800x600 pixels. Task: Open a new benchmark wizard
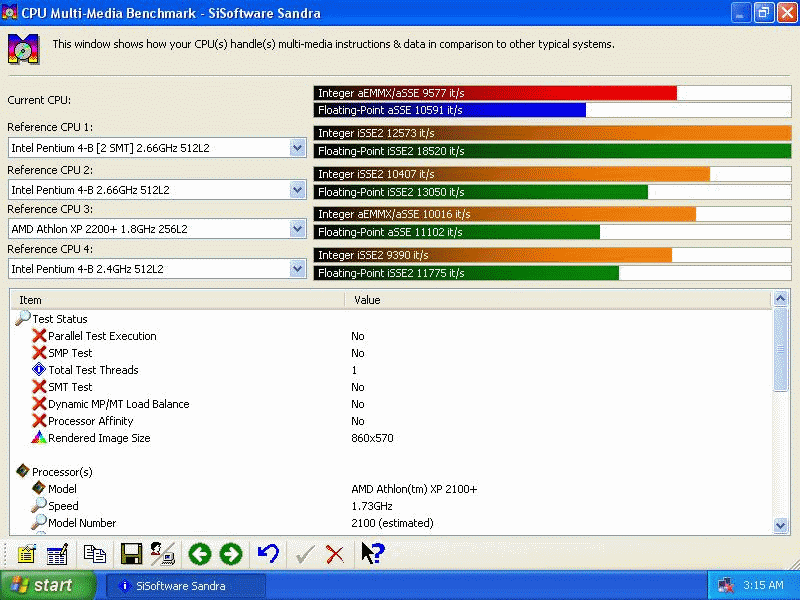[26, 553]
